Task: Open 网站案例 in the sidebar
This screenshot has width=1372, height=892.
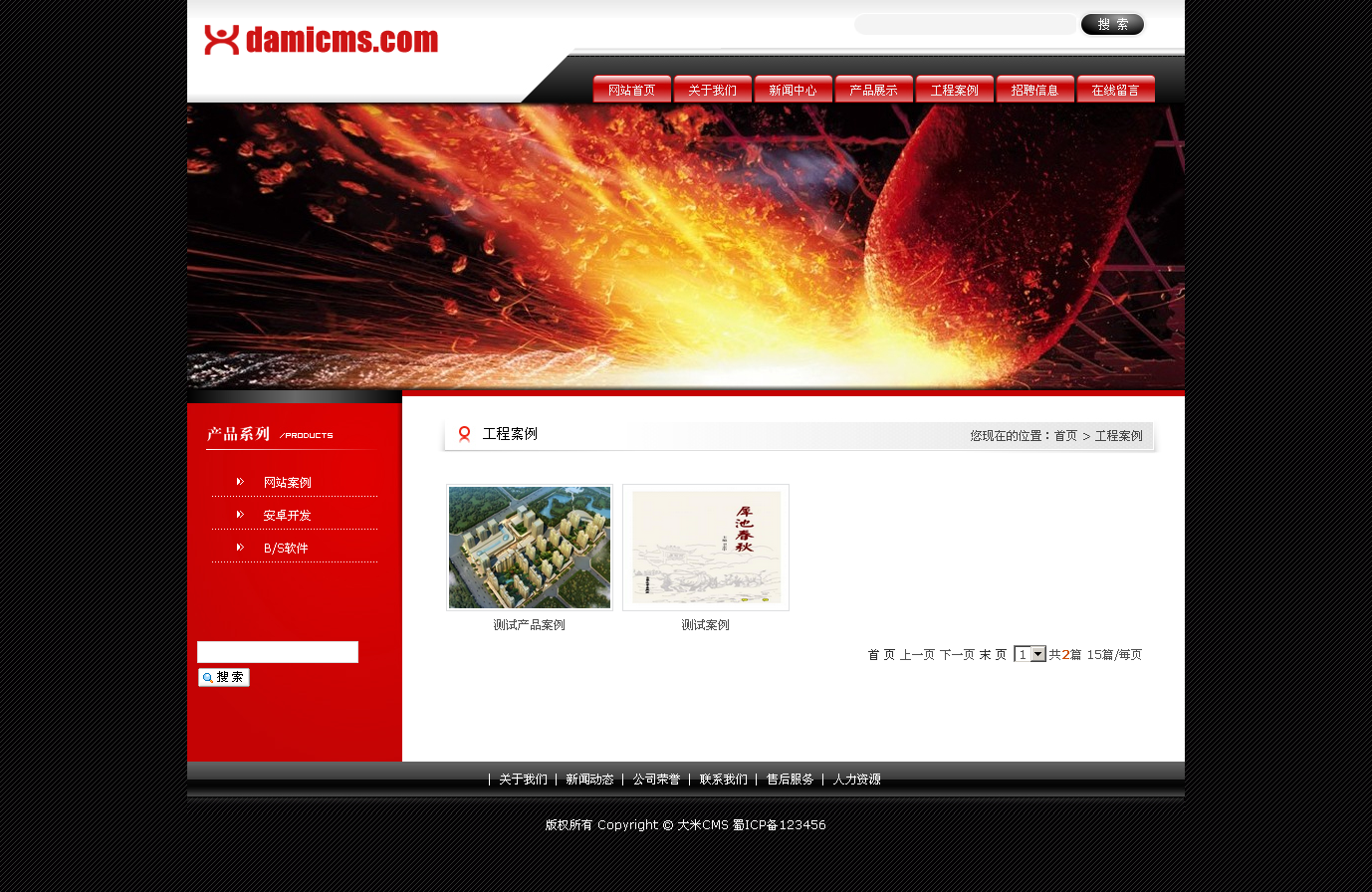Action: pos(288,483)
